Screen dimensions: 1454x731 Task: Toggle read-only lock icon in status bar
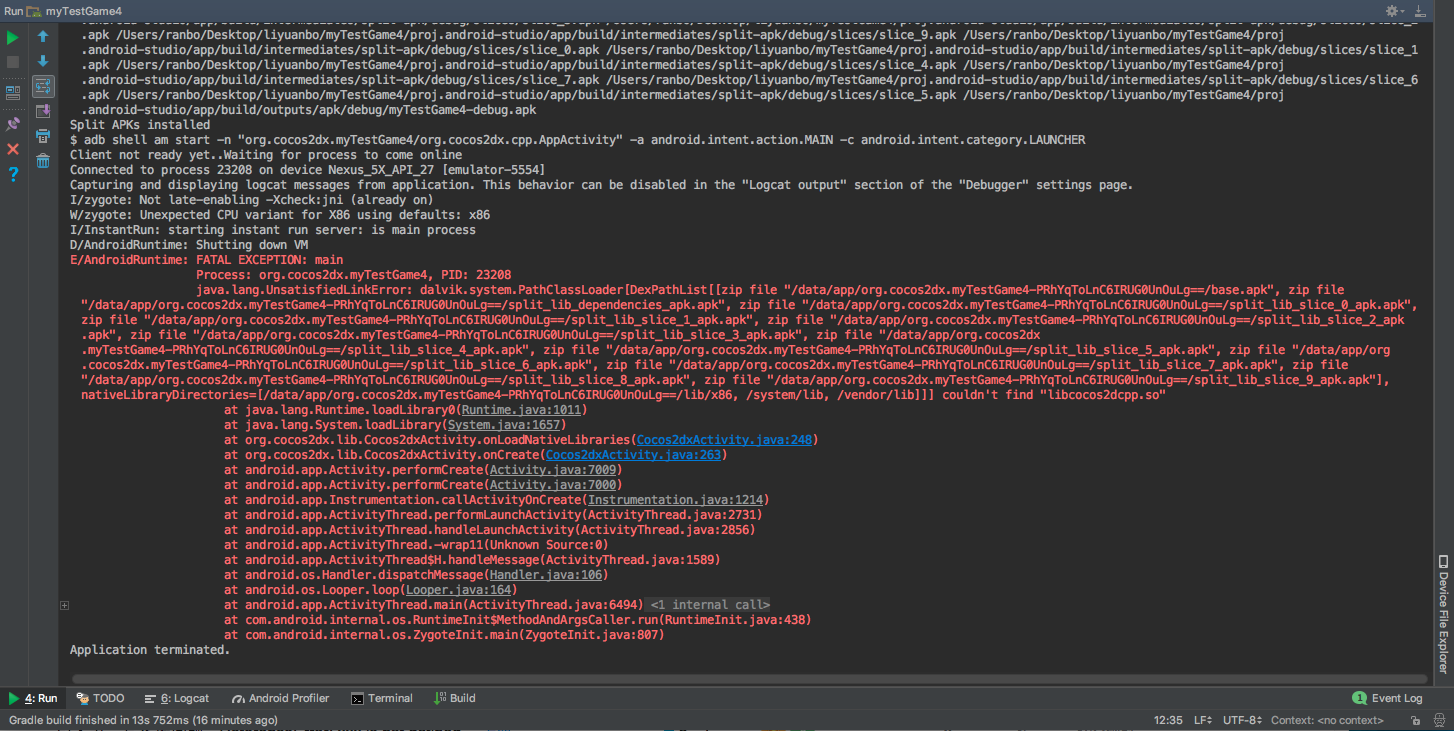tap(1414, 720)
